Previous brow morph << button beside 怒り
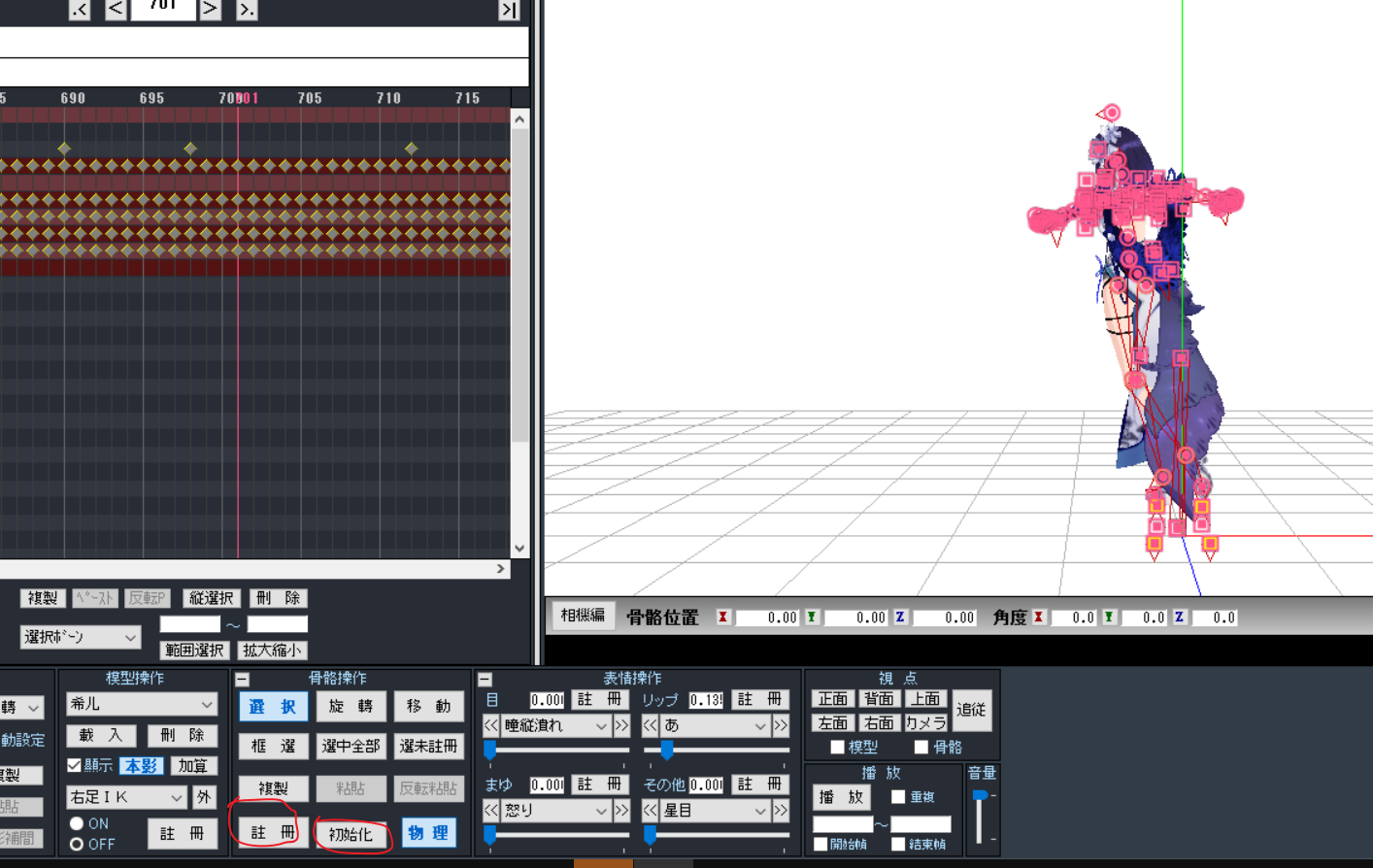Image resolution: width=1373 pixels, height=868 pixels. [491, 810]
